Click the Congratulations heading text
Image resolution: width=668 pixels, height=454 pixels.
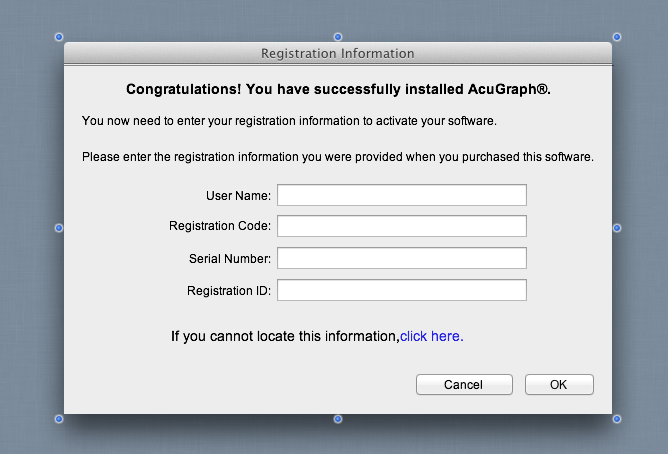tap(338, 89)
